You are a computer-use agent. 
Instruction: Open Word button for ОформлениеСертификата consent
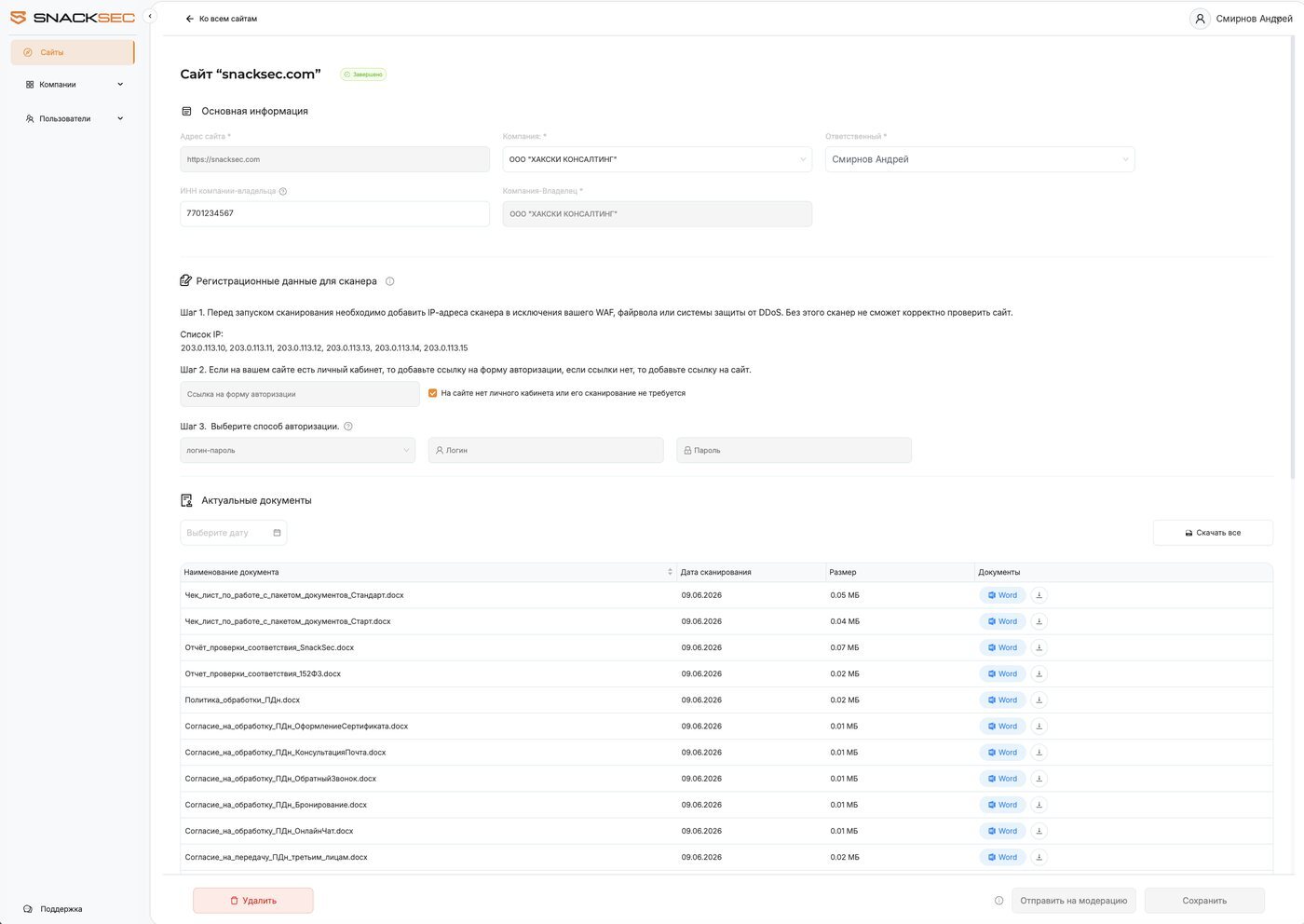[1002, 727]
